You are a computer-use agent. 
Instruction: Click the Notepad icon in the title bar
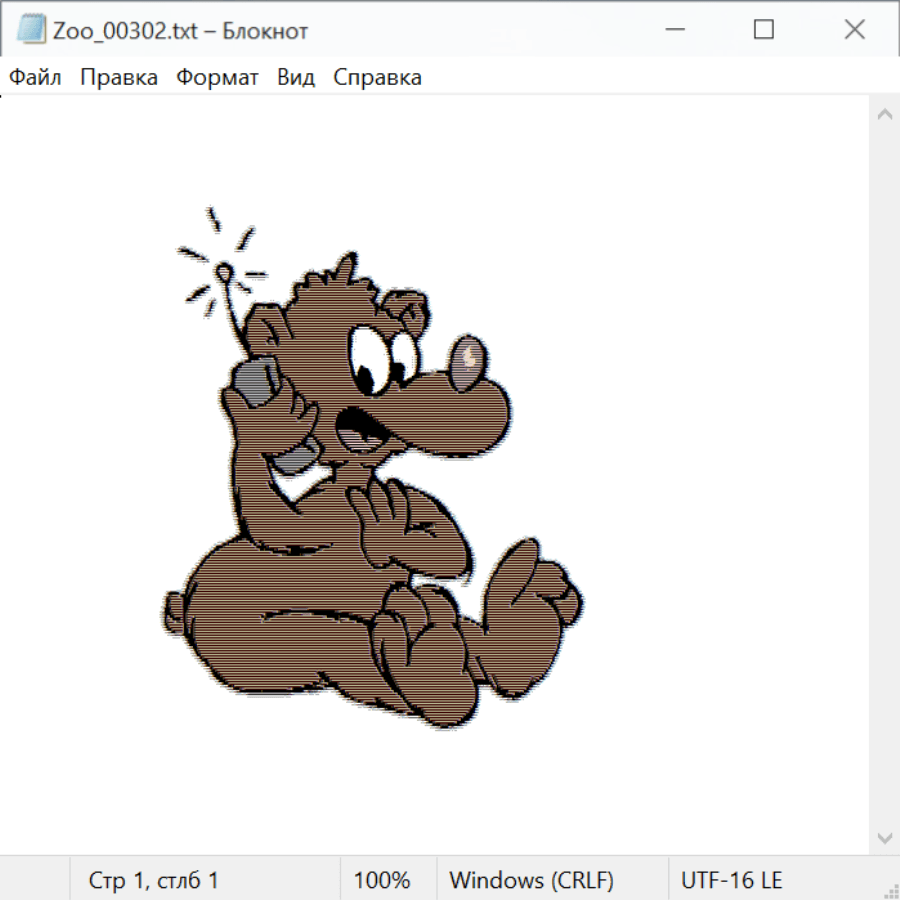(x=31, y=30)
